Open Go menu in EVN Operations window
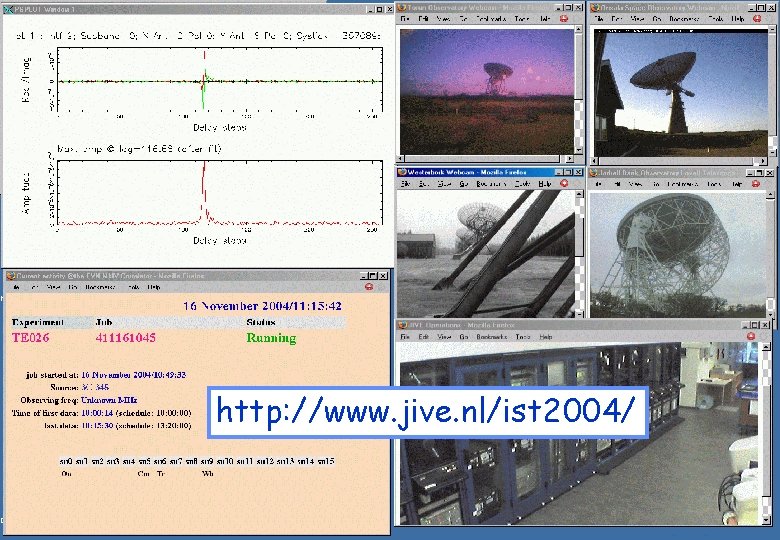Screen dimensions: 780x540 464,337
